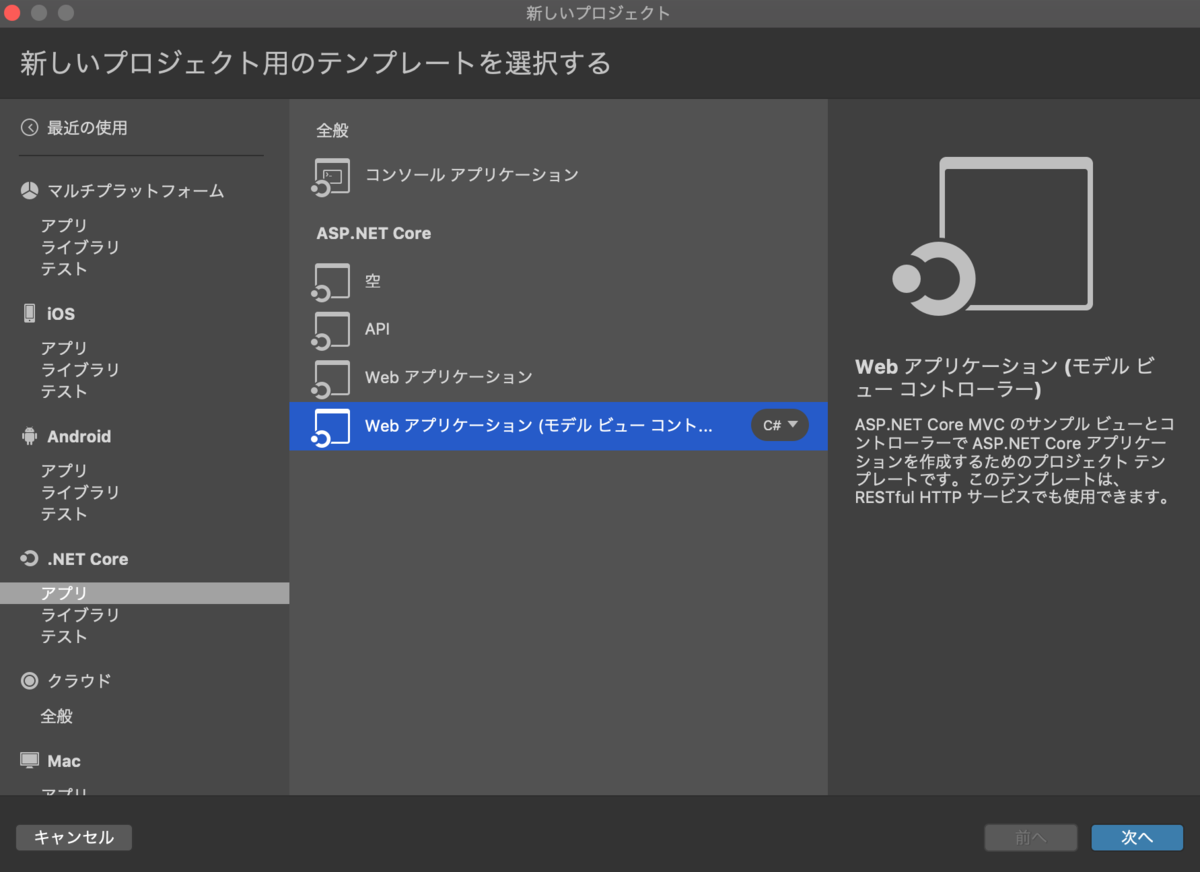Click the キャンセル button
Viewport: 1200px width, 872px height.
pos(73,838)
